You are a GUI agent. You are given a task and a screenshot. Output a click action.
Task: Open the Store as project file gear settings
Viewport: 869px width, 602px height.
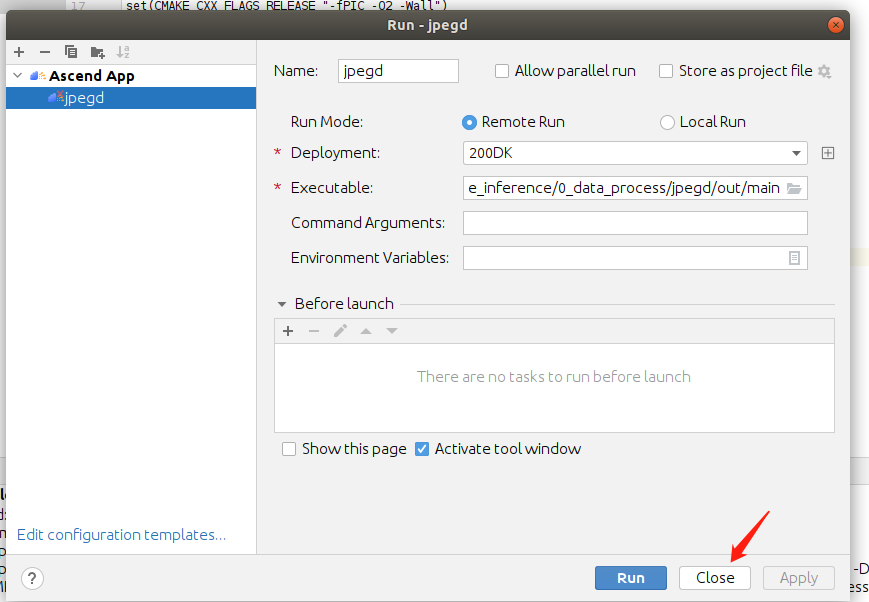pos(825,71)
